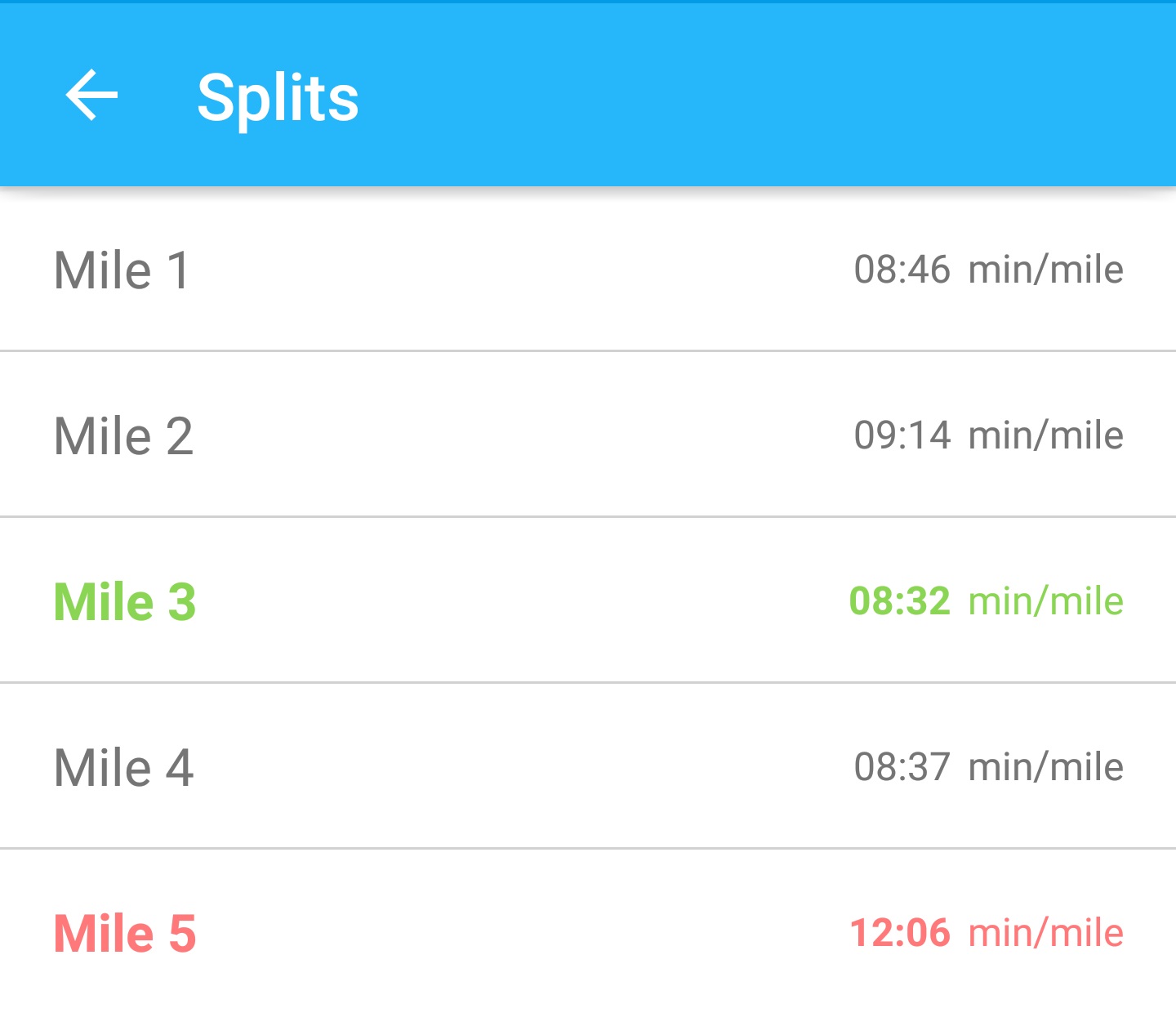Select the green Mile 3 label
Image resolution: width=1176 pixels, height=1013 pixels.
(x=125, y=602)
